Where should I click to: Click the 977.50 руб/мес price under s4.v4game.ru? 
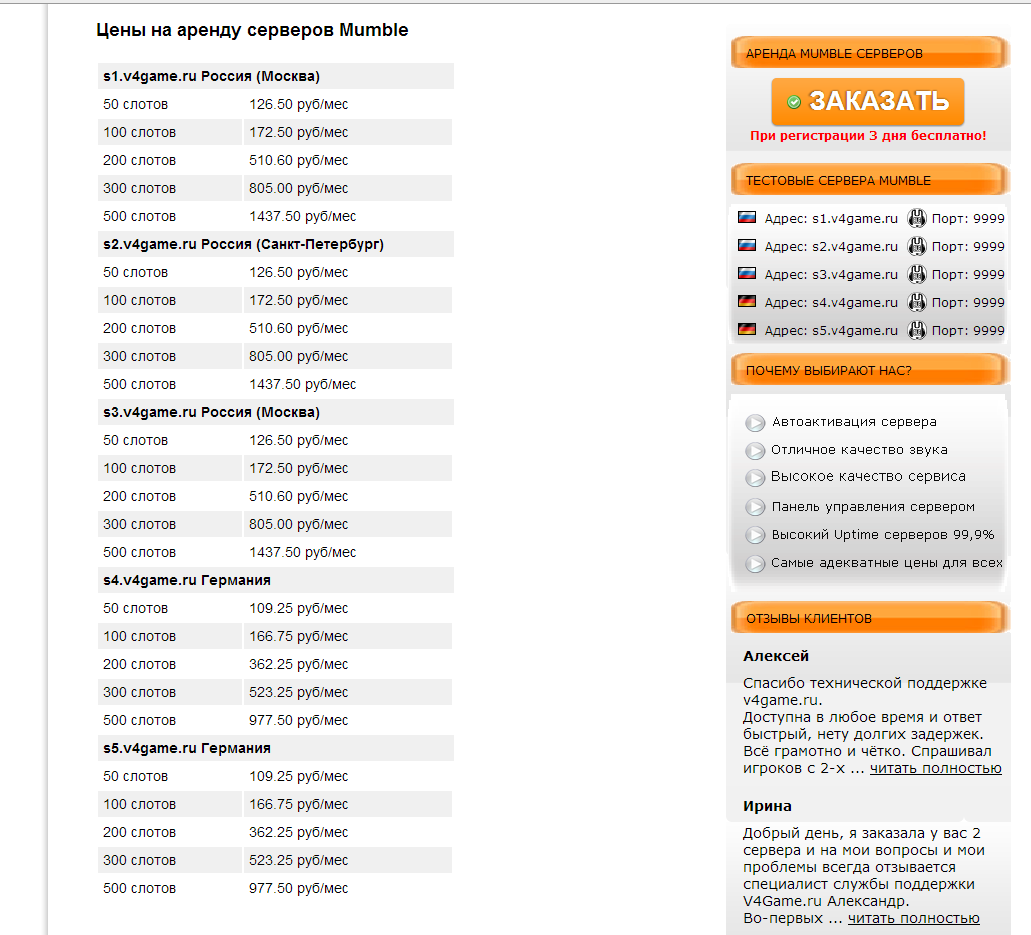(299, 720)
